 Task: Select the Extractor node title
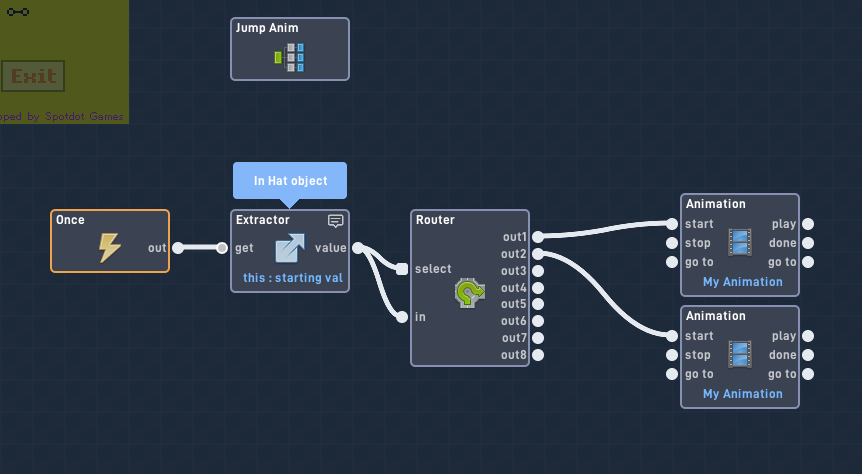262,219
